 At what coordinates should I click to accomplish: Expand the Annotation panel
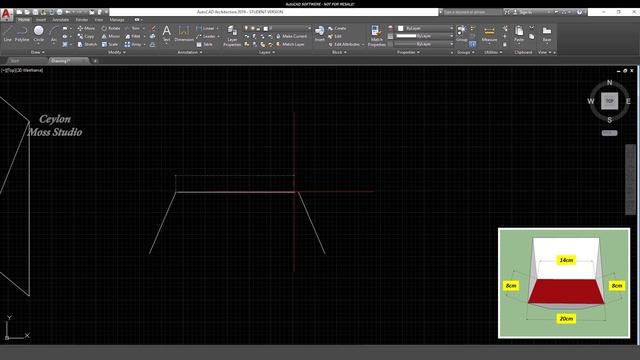190,52
